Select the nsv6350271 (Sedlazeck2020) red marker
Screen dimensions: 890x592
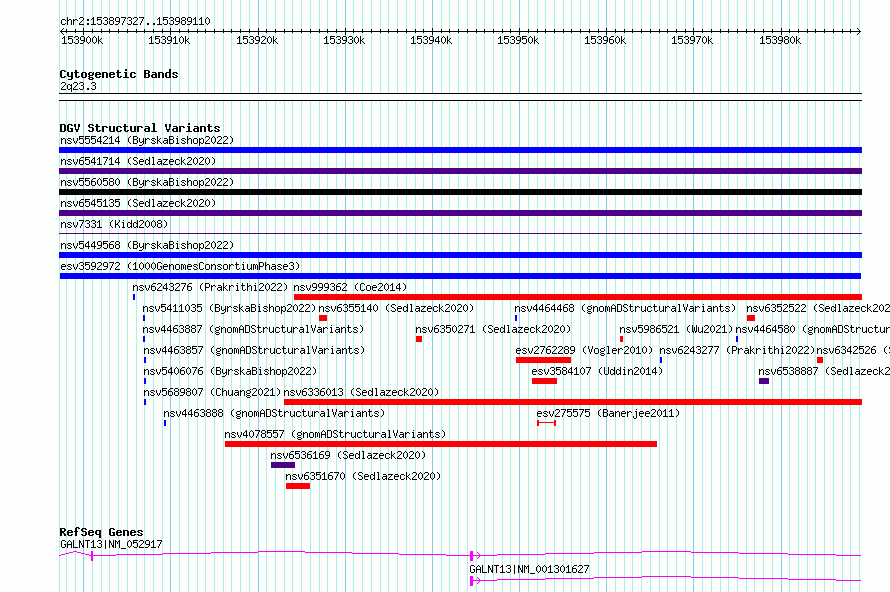tap(419, 339)
